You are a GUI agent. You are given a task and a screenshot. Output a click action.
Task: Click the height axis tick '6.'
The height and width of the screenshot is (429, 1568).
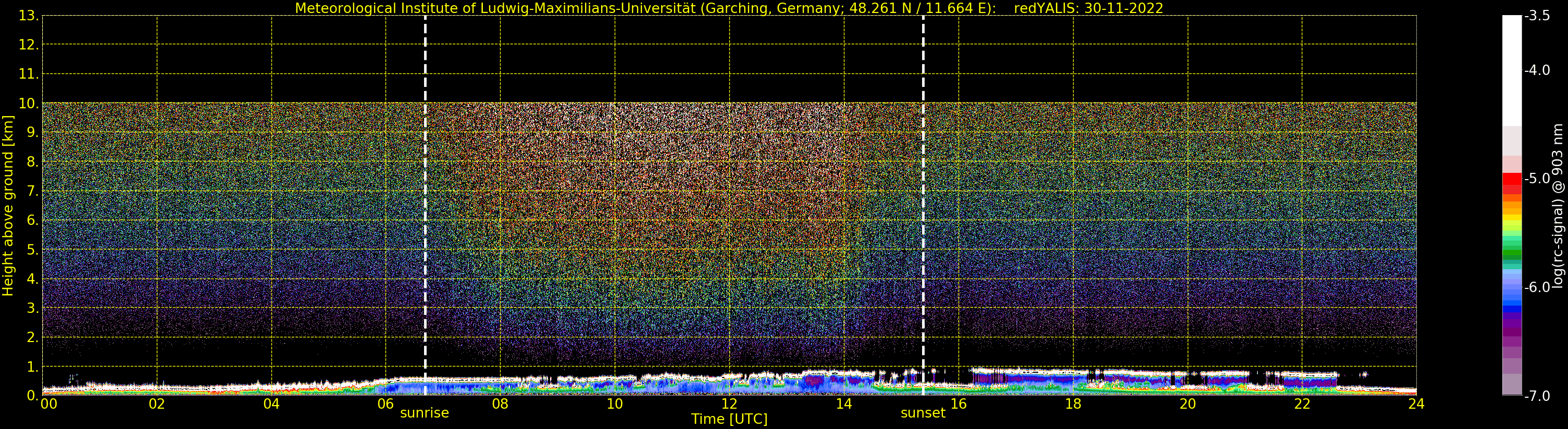33,220
